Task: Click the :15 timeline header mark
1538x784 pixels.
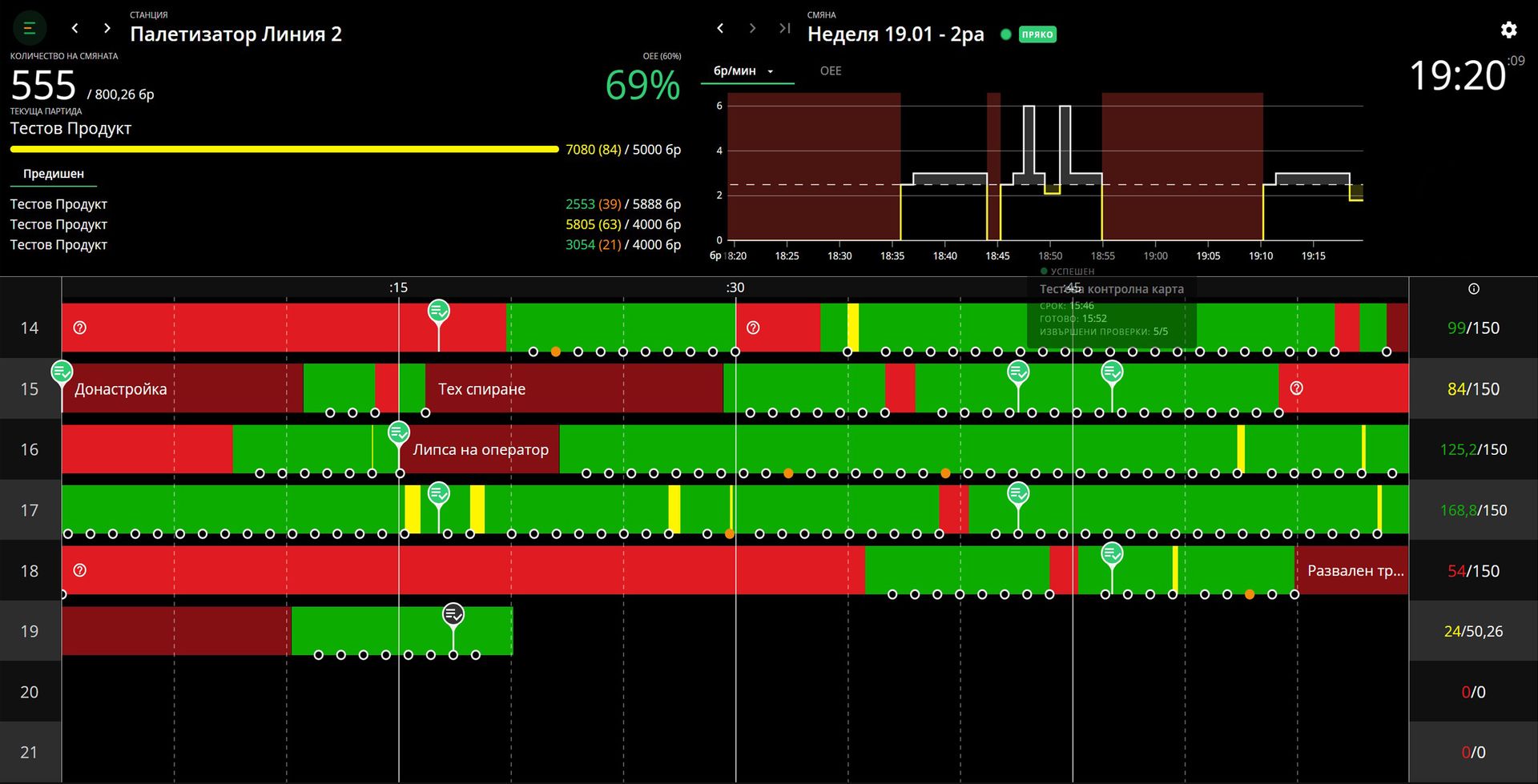Action: pyautogui.click(x=398, y=287)
